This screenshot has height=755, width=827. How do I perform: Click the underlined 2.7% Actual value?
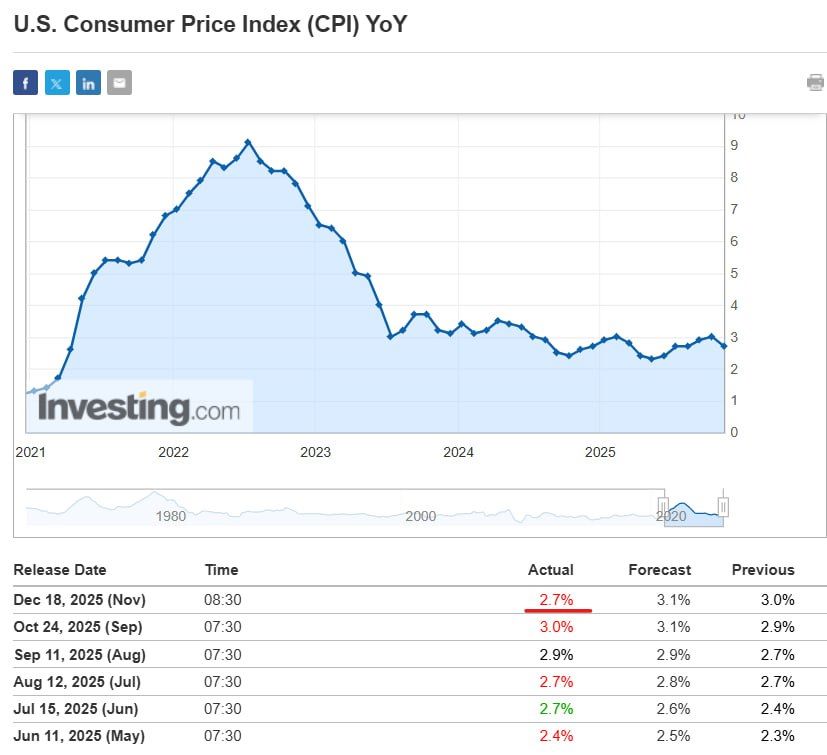pyautogui.click(x=557, y=600)
